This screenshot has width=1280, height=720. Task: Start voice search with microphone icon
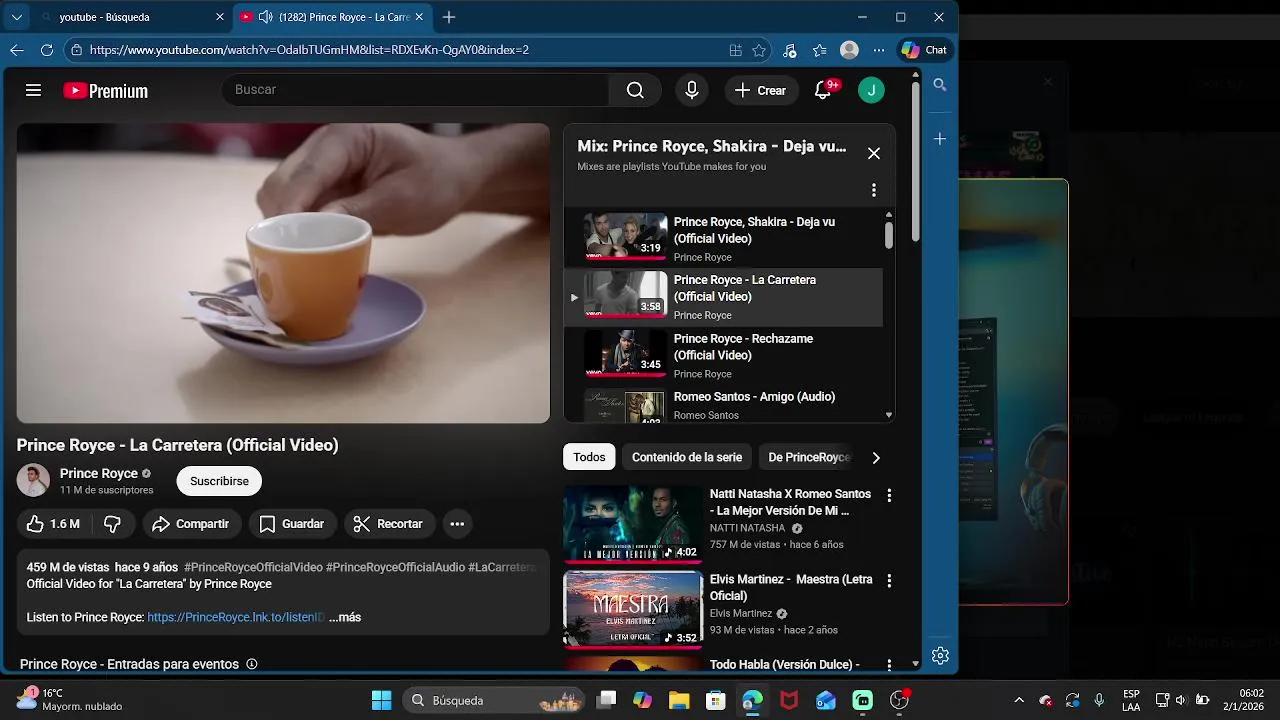click(x=691, y=90)
